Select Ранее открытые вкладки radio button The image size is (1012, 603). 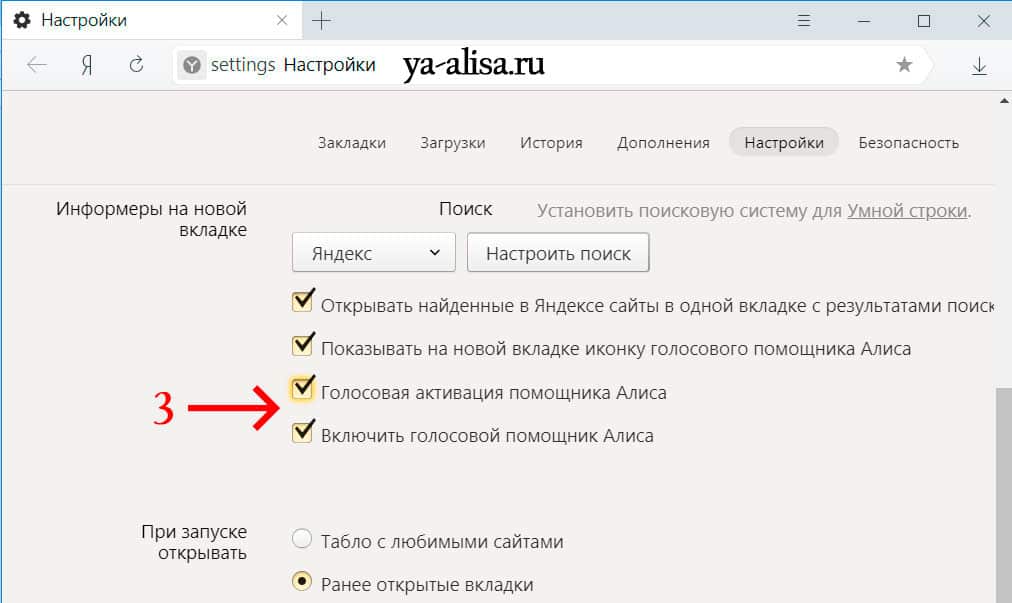click(302, 582)
